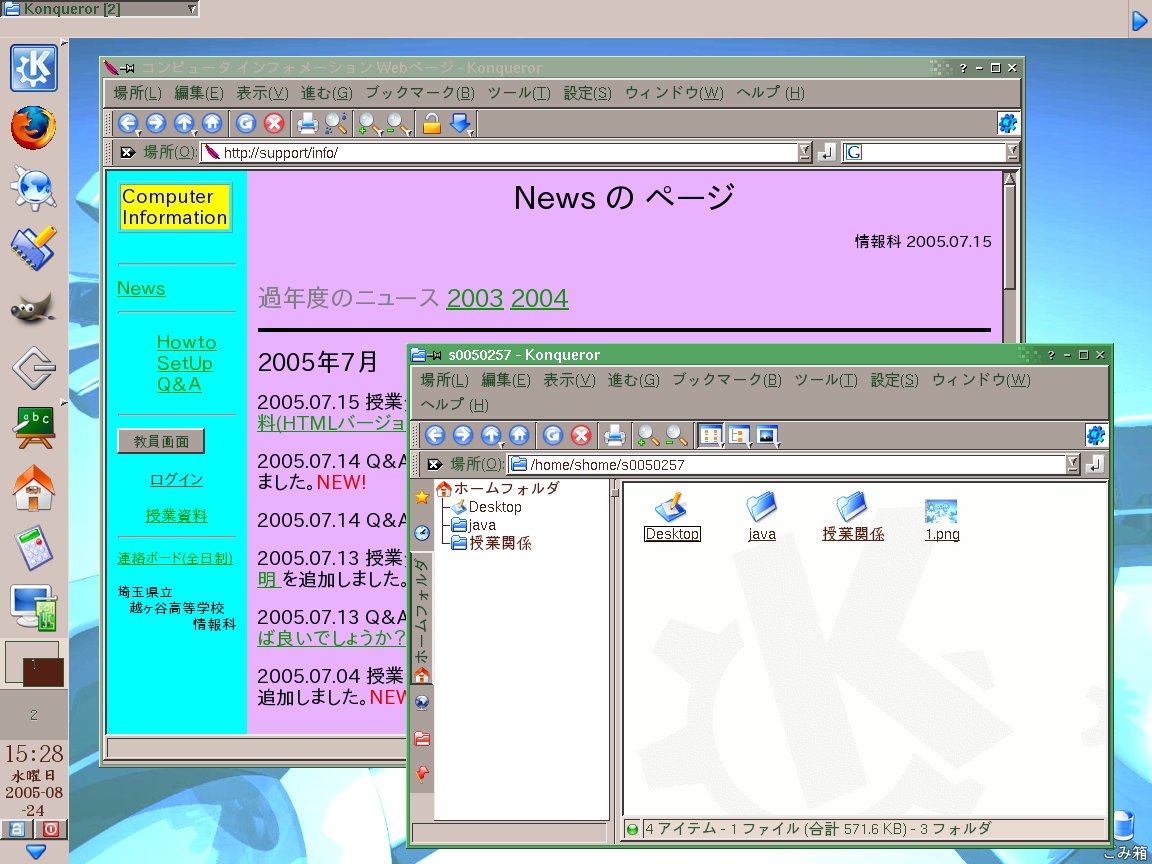1152x864 pixels.
Task: Expand the http://support/info/ location history dropdown
Action: click(805, 153)
